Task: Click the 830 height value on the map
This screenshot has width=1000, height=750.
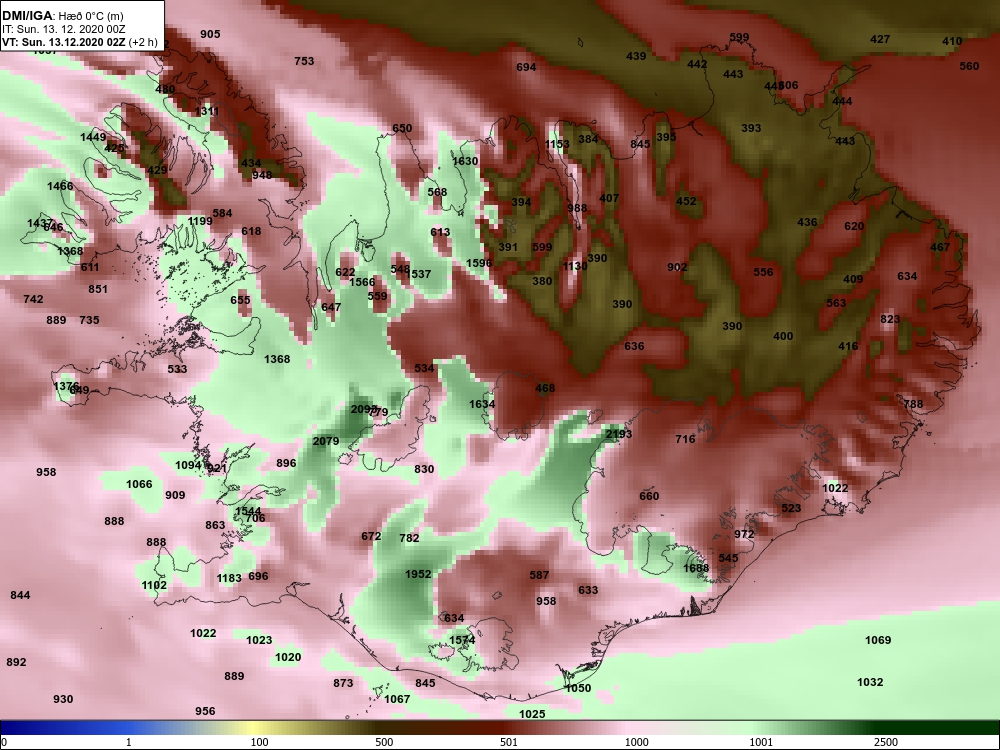Action: (424, 469)
